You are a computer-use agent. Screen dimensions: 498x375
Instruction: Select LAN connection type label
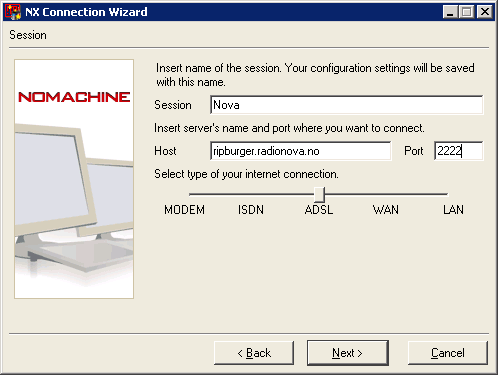point(453,210)
